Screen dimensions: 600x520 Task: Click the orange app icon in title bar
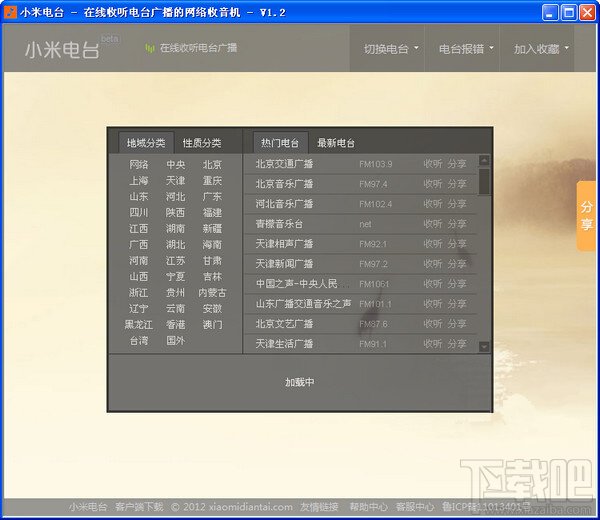point(10,12)
